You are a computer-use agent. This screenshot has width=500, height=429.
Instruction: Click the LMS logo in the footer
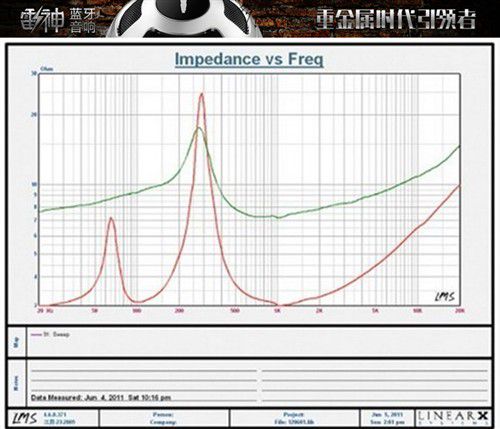click(x=24, y=418)
